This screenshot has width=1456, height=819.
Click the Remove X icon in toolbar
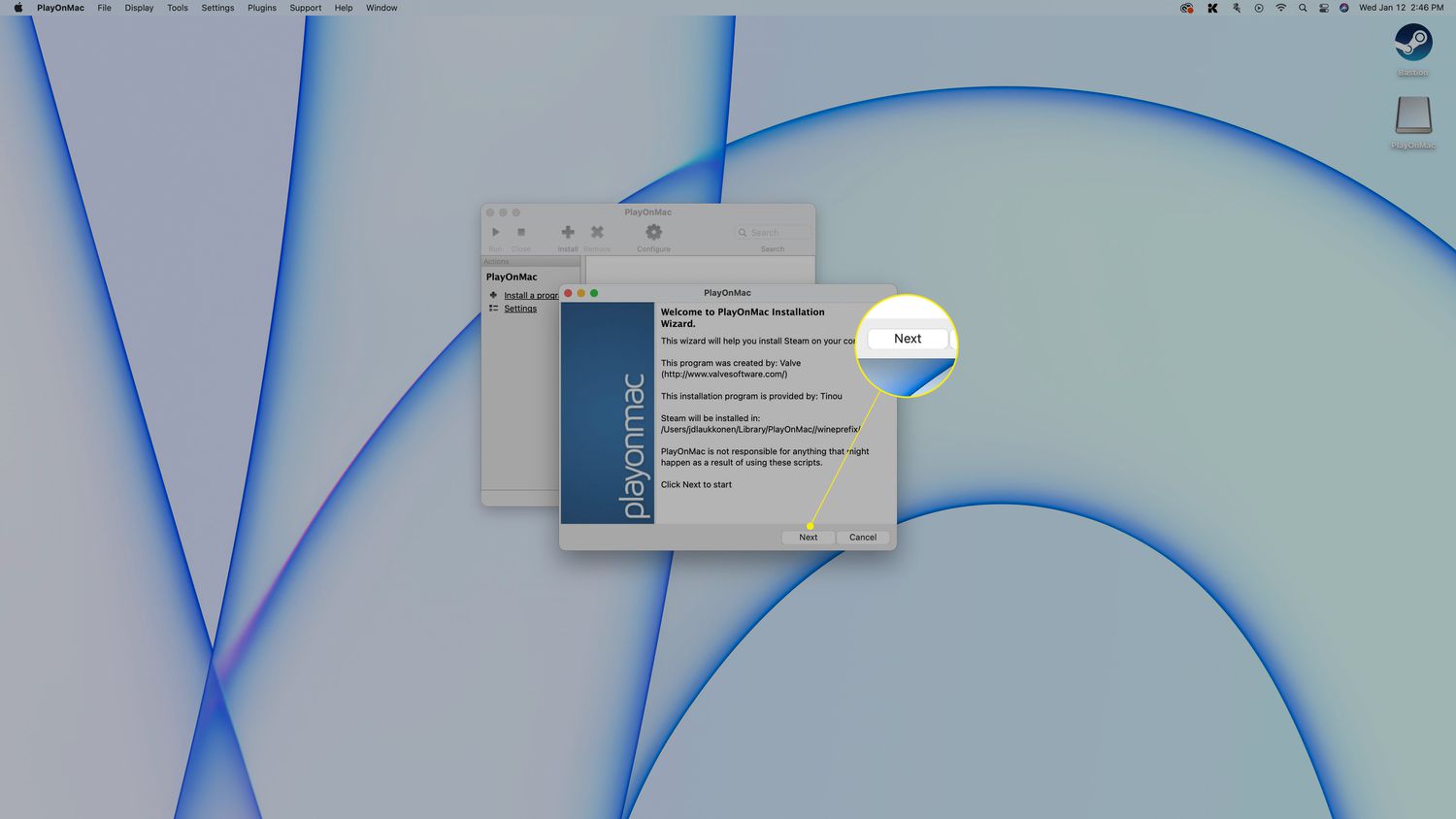click(597, 233)
